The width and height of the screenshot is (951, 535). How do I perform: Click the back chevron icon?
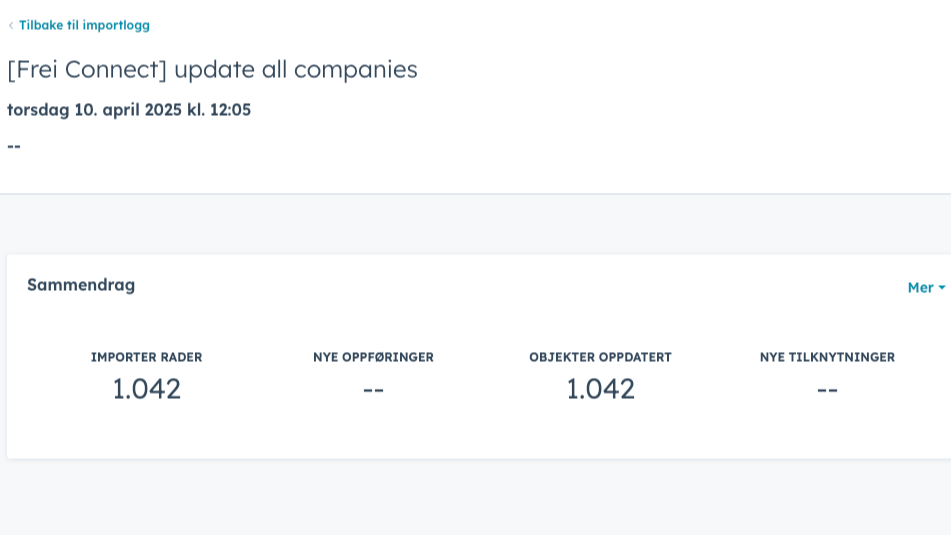(x=11, y=26)
